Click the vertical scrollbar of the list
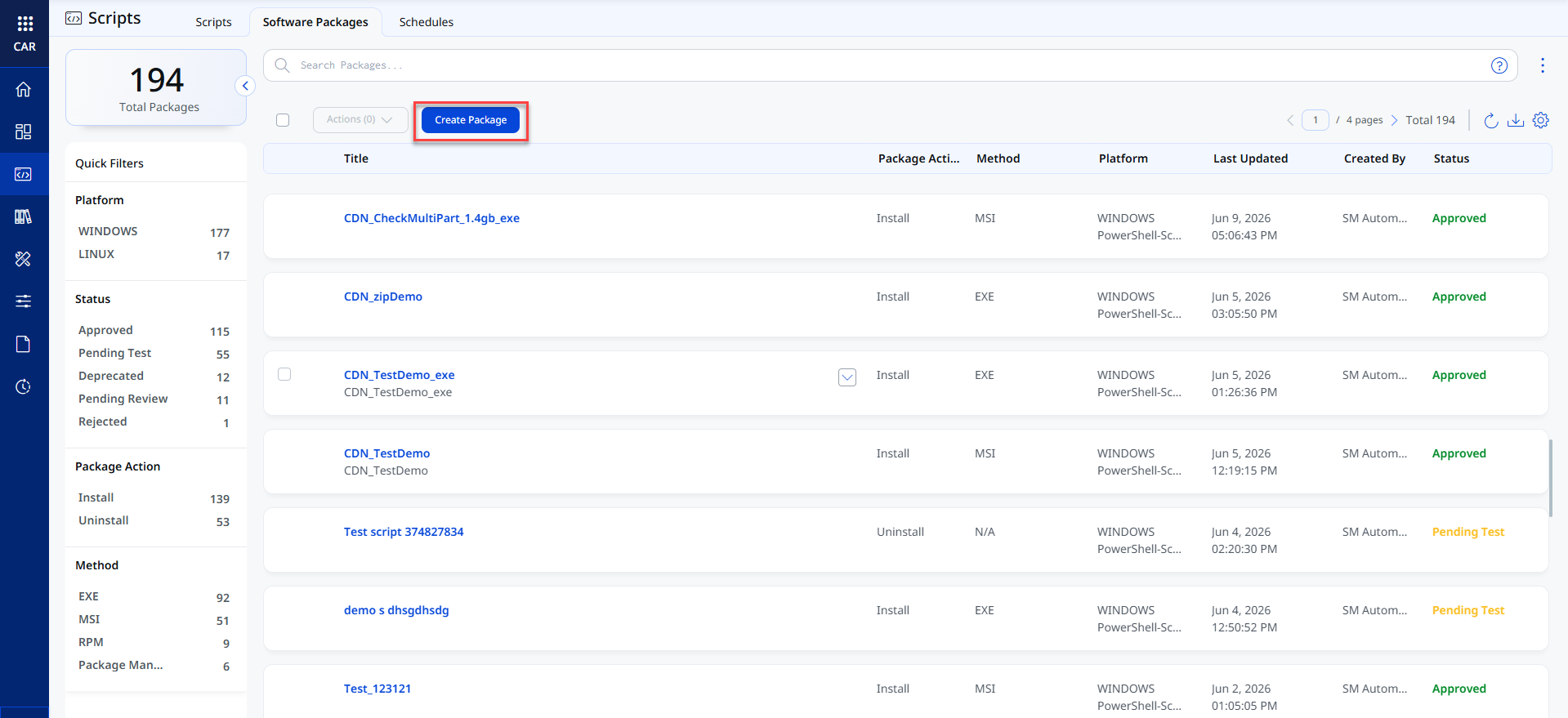Screen dimensions: 1568x718 (x=1550, y=478)
